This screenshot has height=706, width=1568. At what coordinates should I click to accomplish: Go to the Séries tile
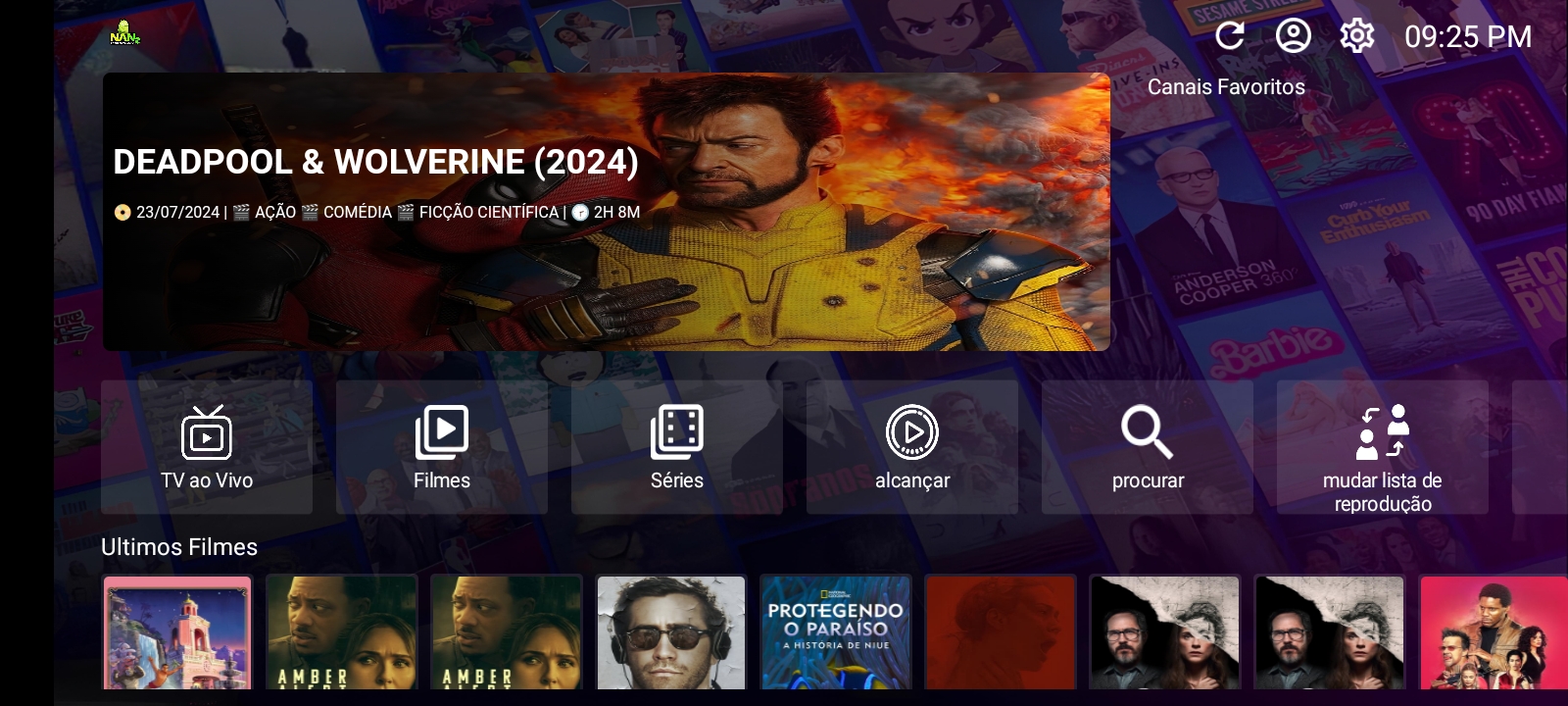point(677,447)
